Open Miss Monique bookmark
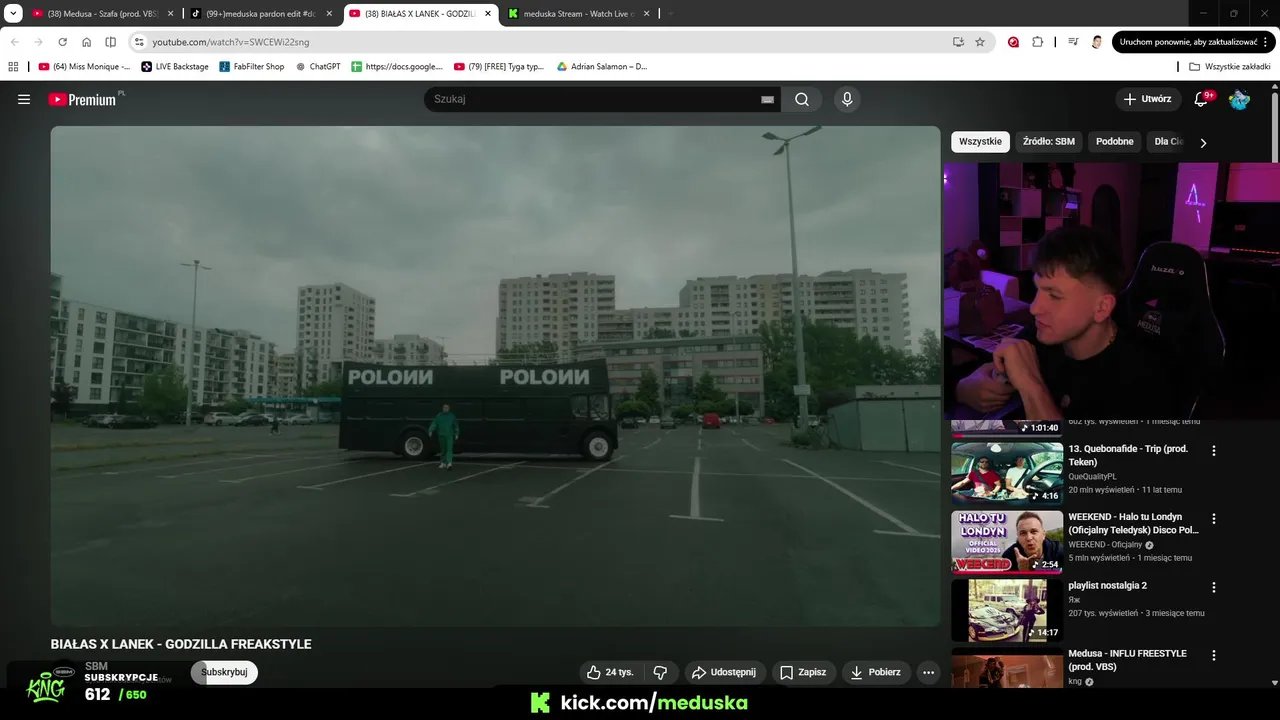 coord(84,67)
